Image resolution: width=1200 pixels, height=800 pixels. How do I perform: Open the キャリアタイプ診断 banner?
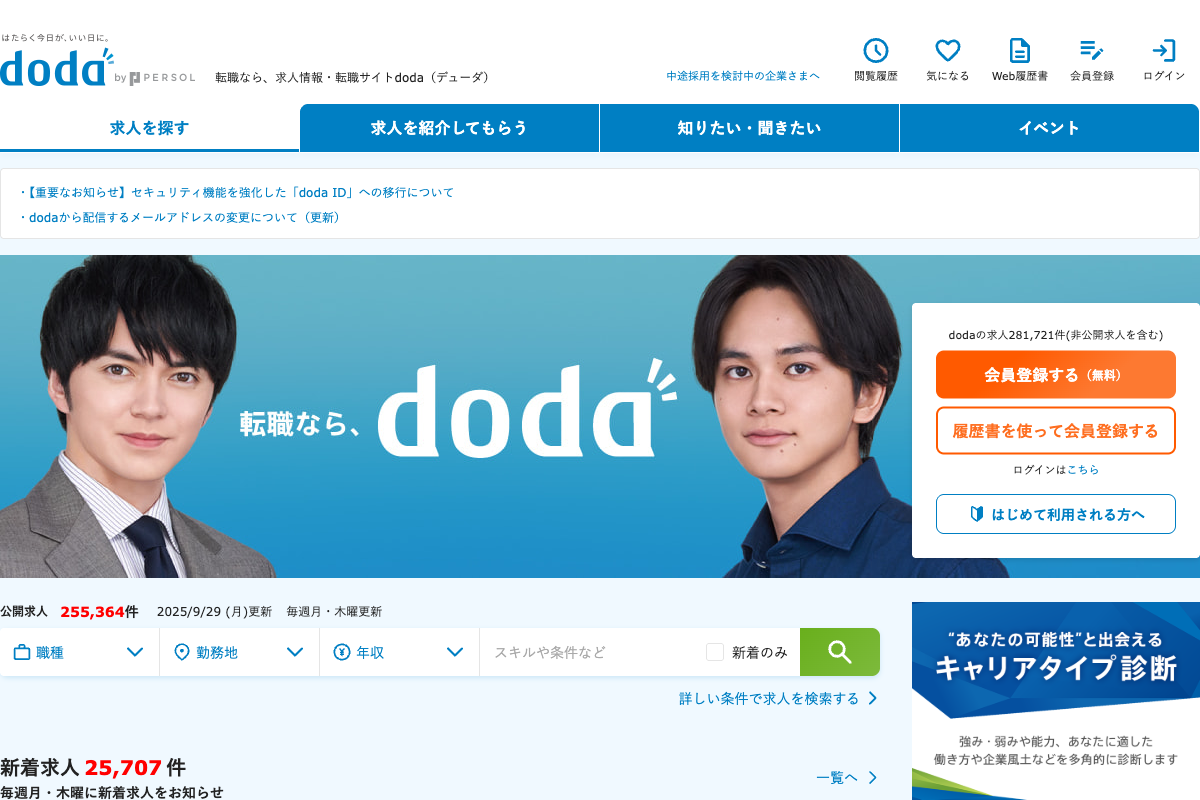point(1056,701)
